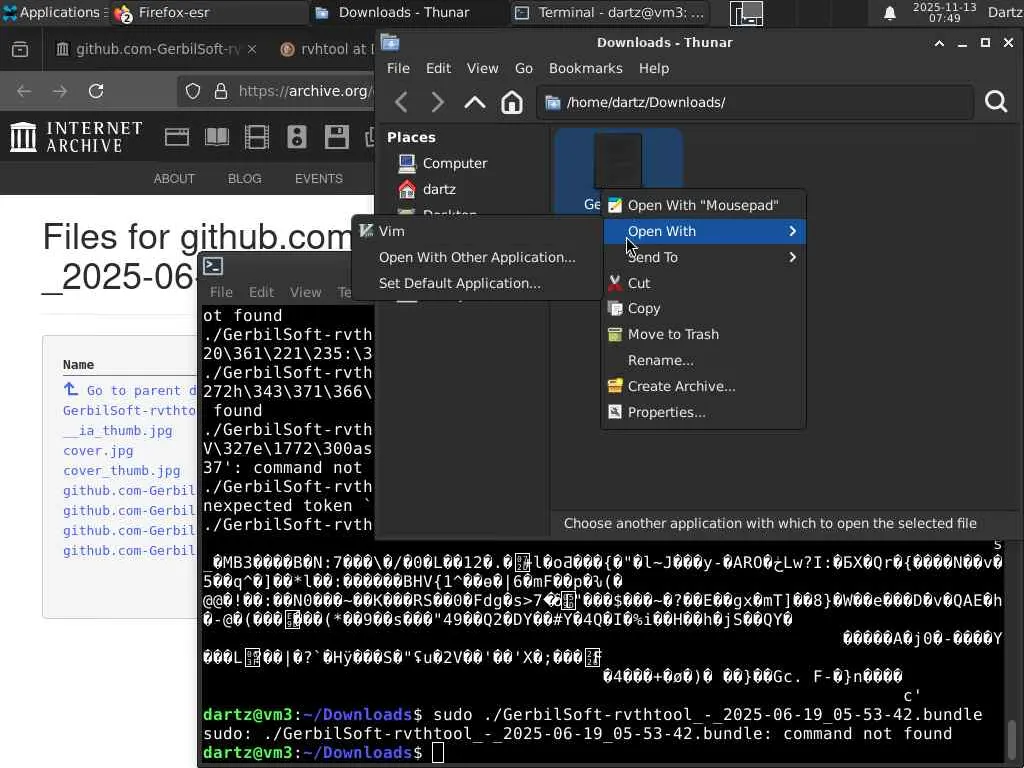The image size is (1024, 768).
Task: Open Thunar Bookmarks menu
Action: point(585,69)
